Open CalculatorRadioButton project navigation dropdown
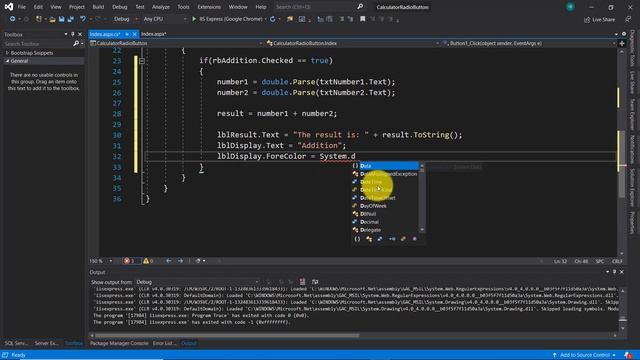 (176, 43)
